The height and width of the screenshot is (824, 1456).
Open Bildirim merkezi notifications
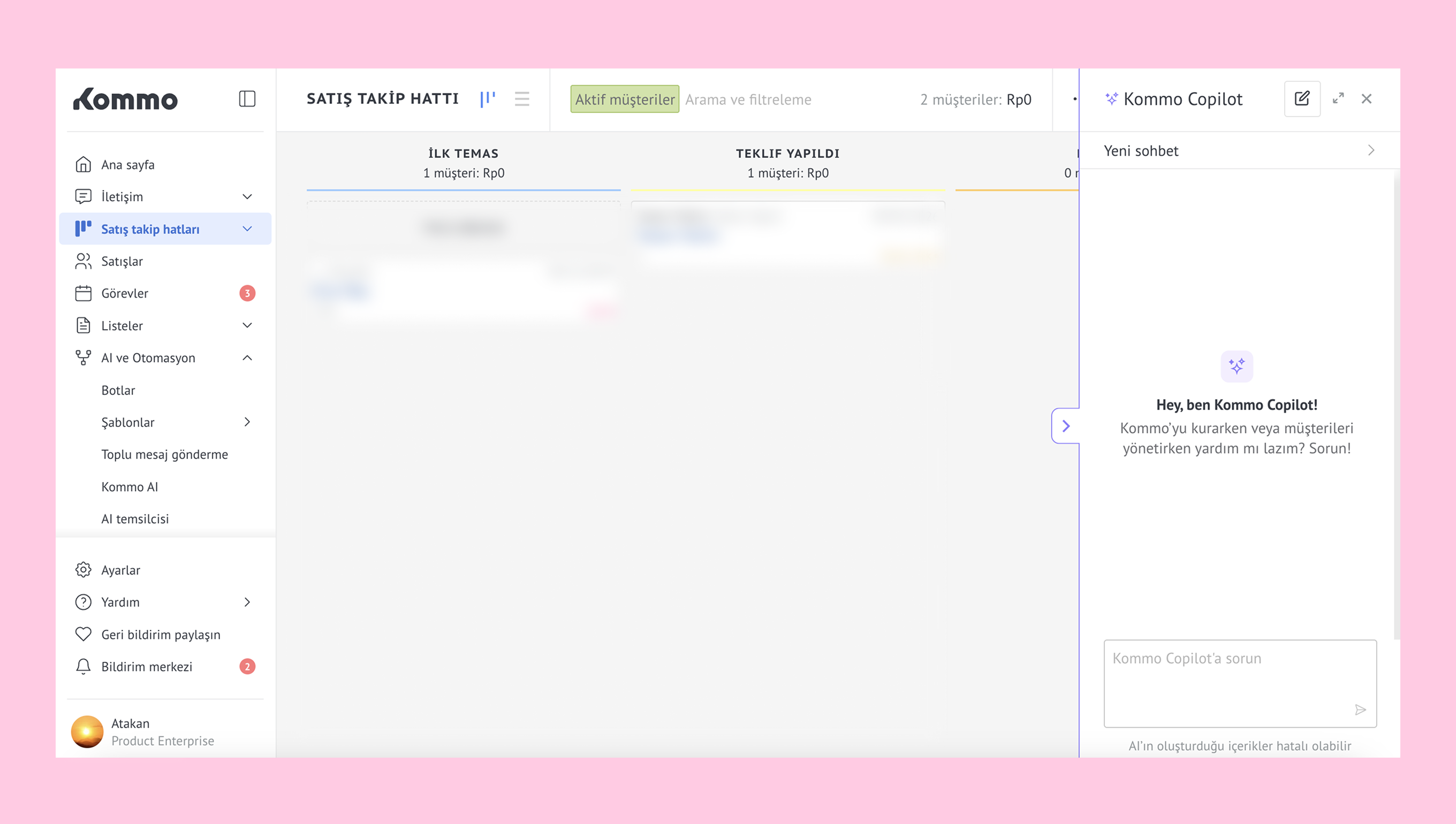[x=147, y=667]
